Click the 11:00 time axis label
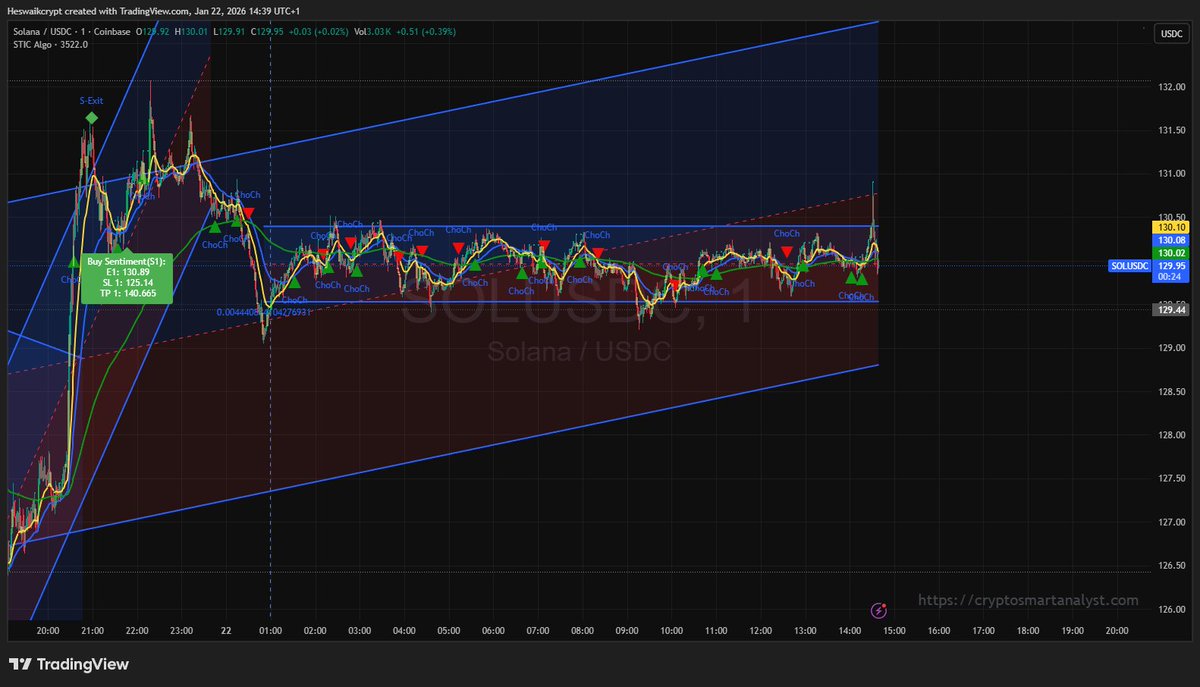The image size is (1200, 687). (716, 631)
